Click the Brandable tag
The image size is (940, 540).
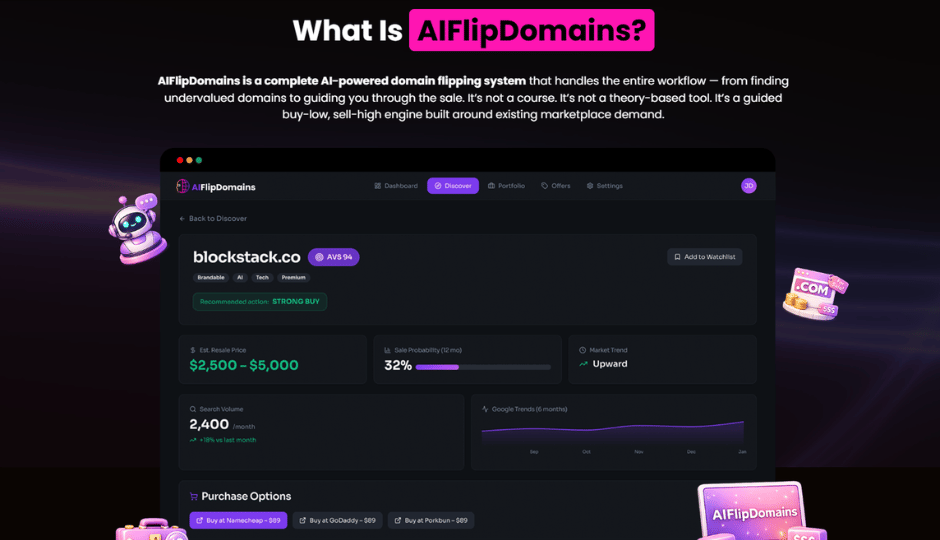(211, 277)
